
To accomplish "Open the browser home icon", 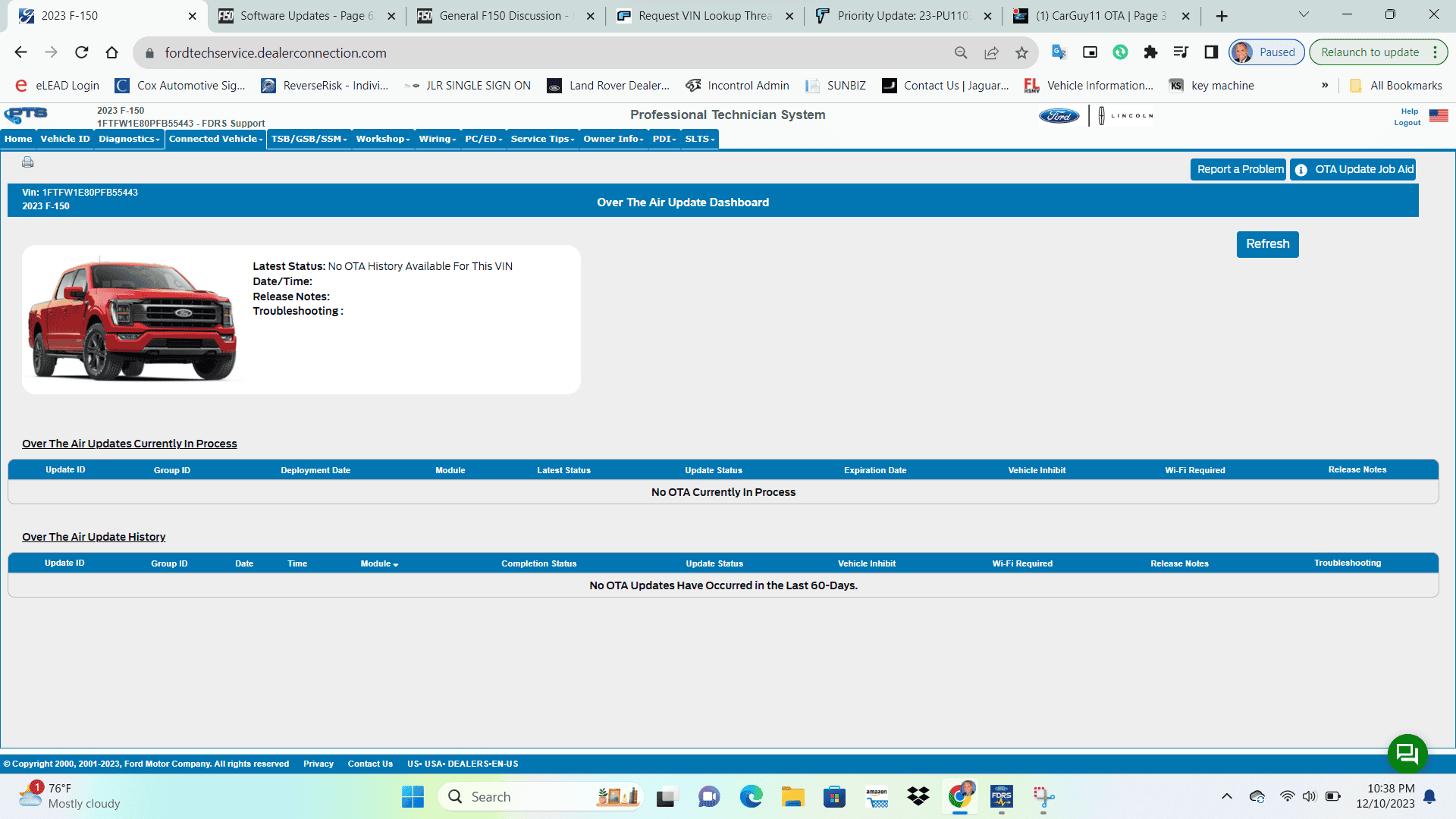I will pyautogui.click(x=112, y=52).
